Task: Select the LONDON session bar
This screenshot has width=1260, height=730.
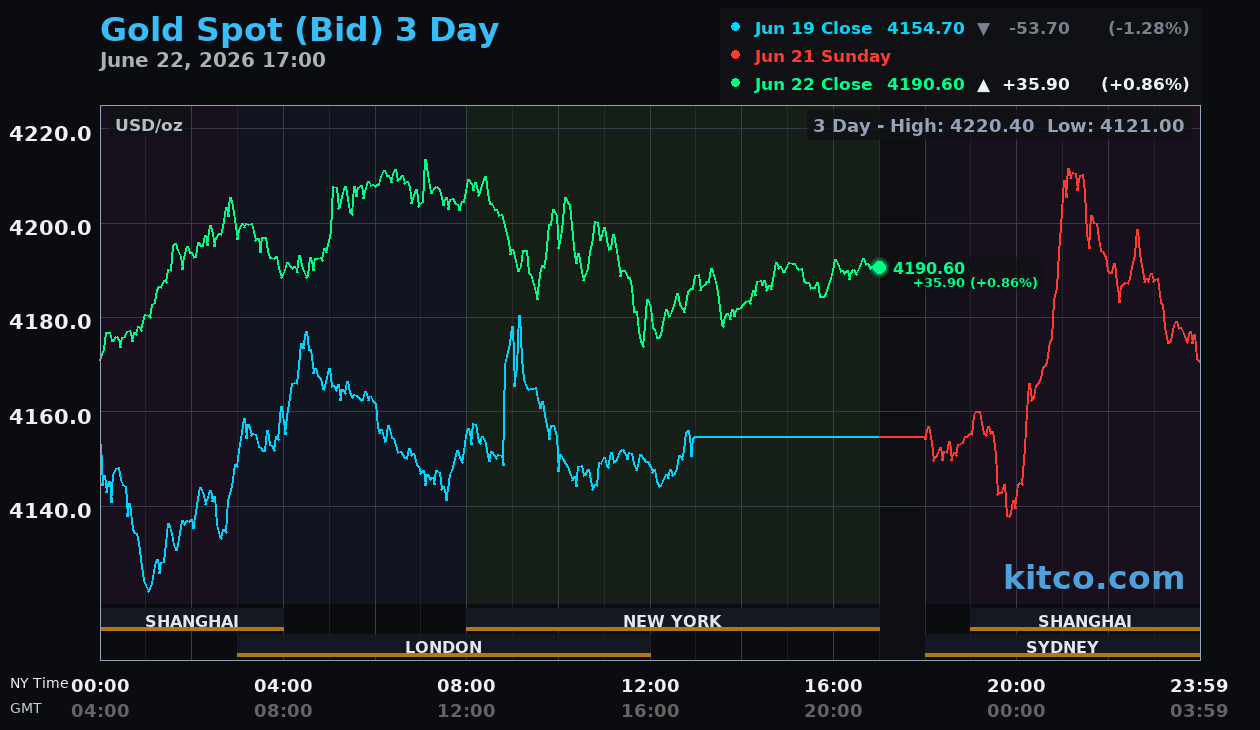Action: pos(443,647)
